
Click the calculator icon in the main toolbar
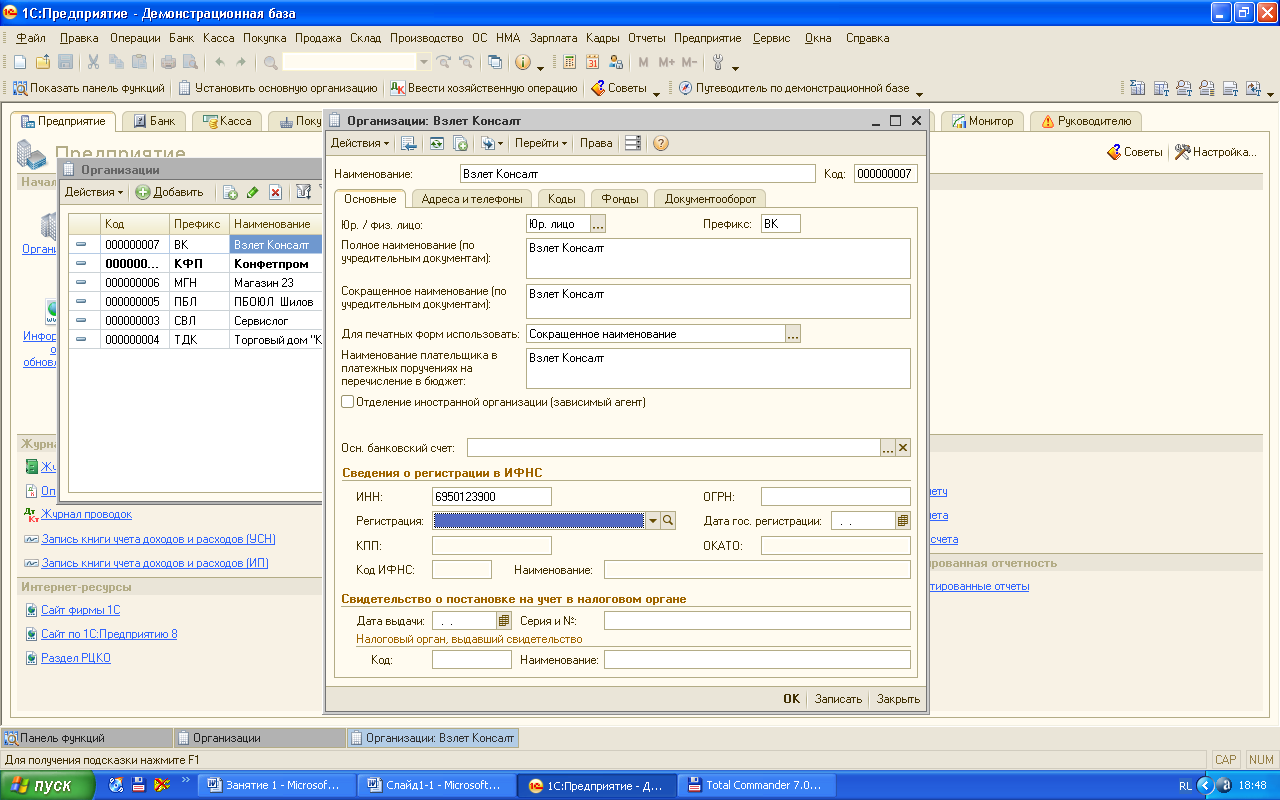tap(569, 62)
